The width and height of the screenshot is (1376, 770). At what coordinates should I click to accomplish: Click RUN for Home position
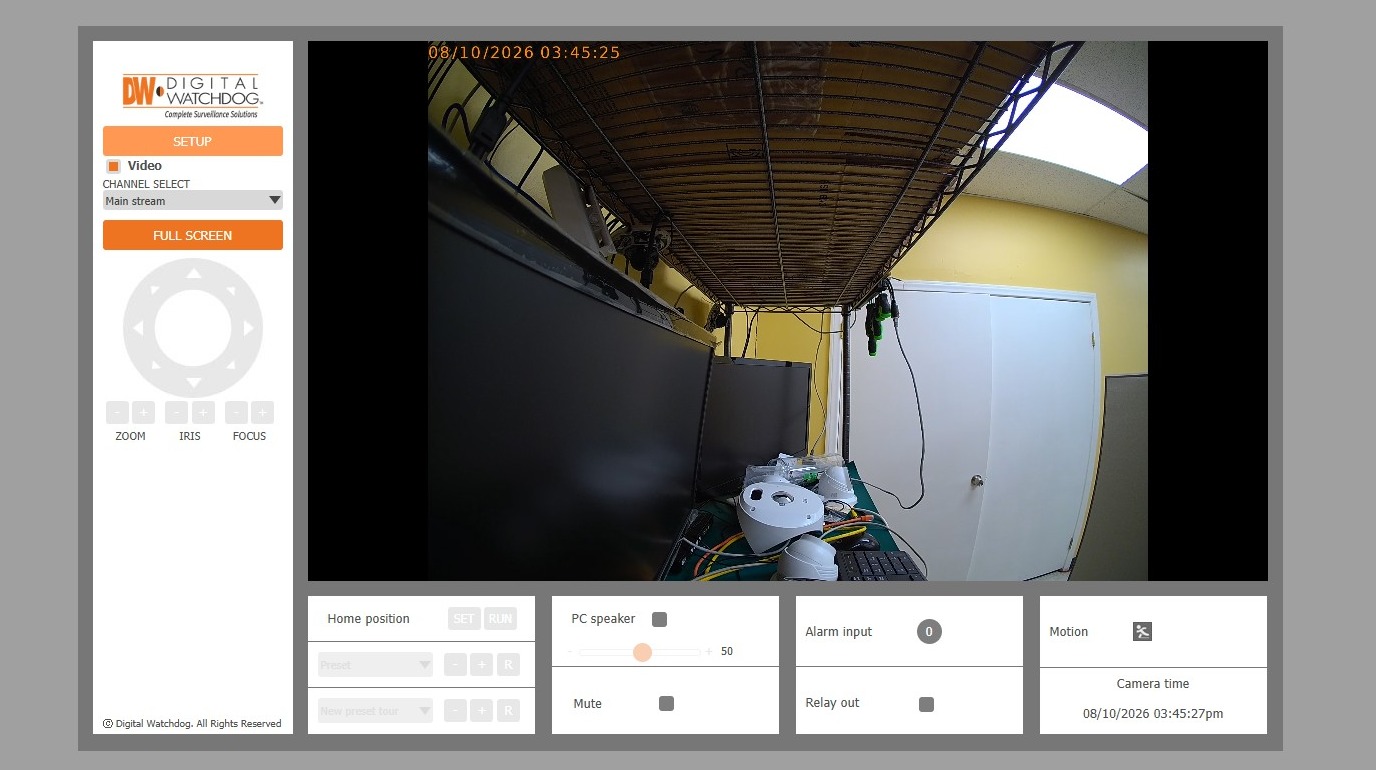pyautogui.click(x=501, y=618)
